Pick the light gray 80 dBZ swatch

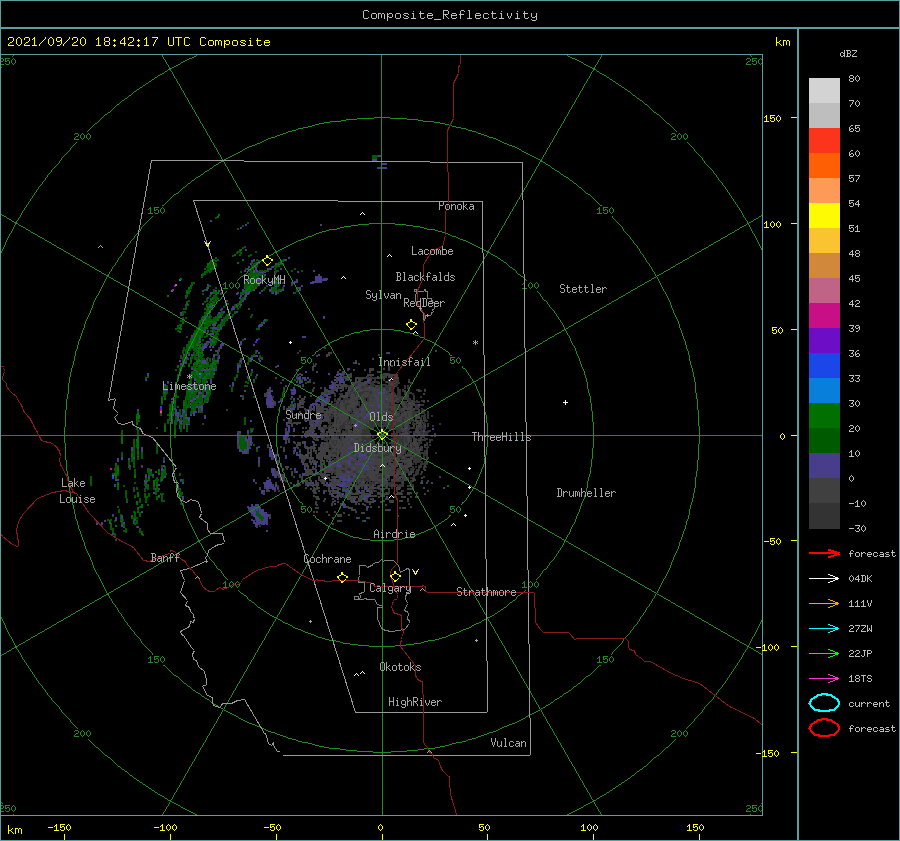click(824, 90)
